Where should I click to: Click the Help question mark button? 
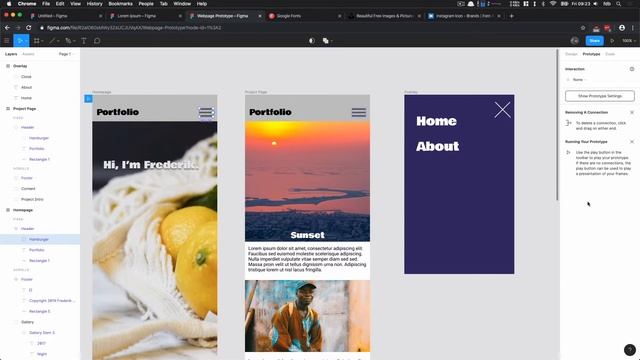pos(630,350)
